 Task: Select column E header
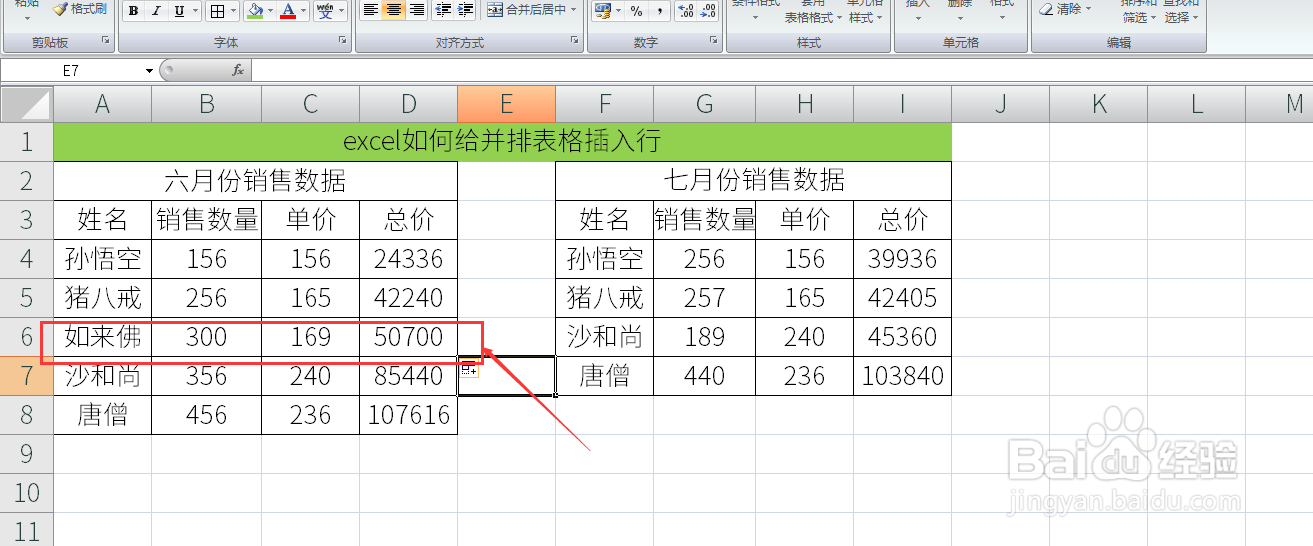click(x=506, y=103)
